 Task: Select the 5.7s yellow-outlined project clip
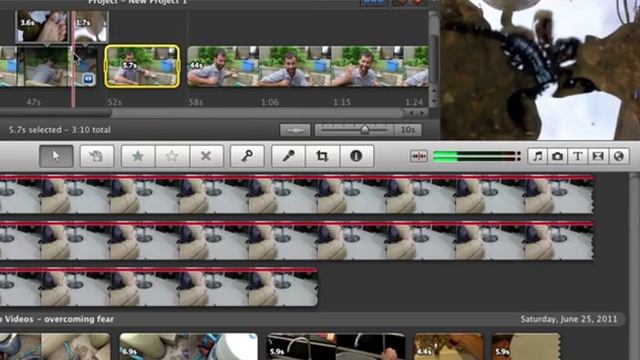(142, 67)
